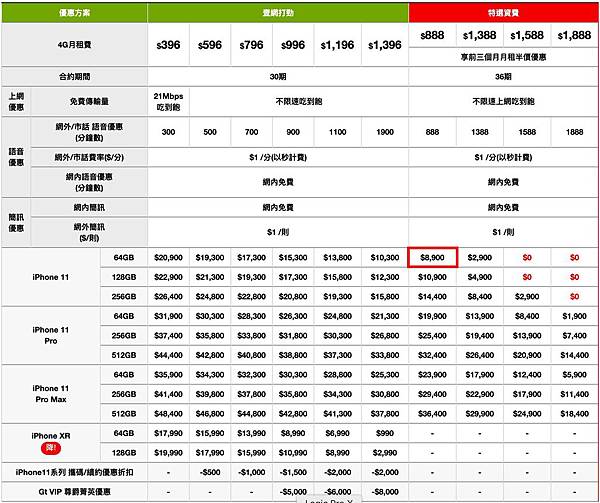Click the 512GB label of iPhone 11 Pro
600x503 pixels.
124,355
